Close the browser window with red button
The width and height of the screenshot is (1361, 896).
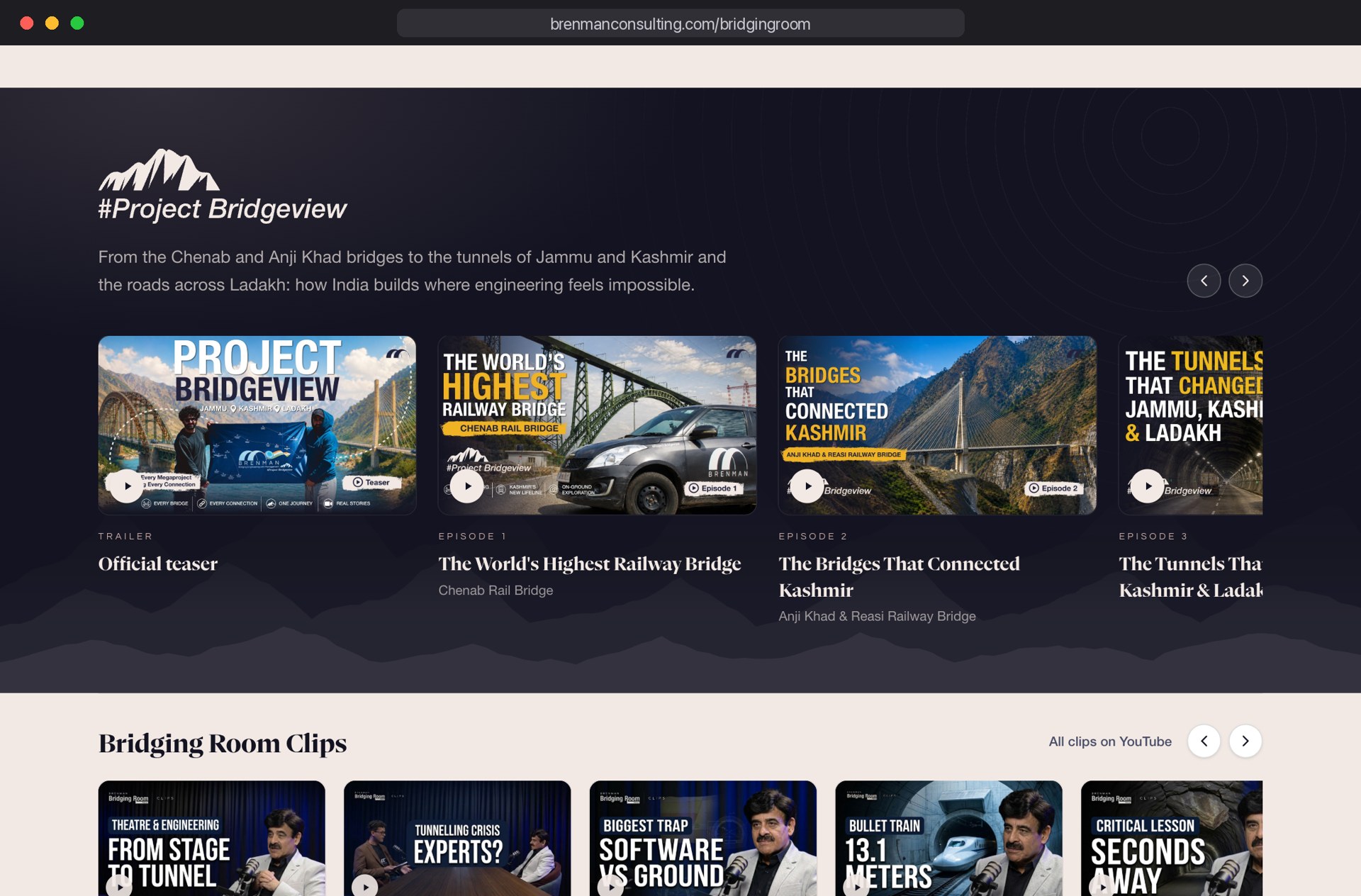tap(27, 23)
